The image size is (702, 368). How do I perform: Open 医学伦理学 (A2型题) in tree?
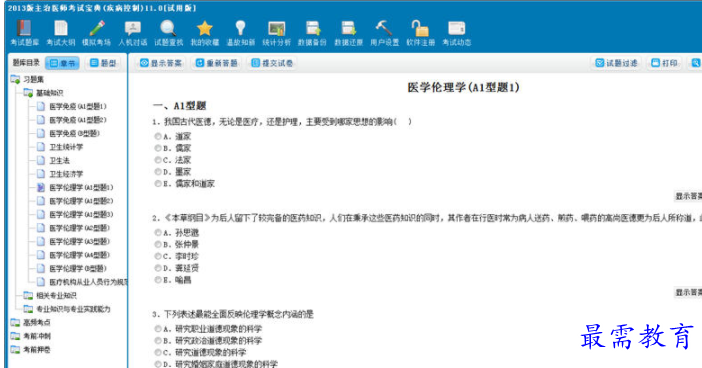point(73,228)
